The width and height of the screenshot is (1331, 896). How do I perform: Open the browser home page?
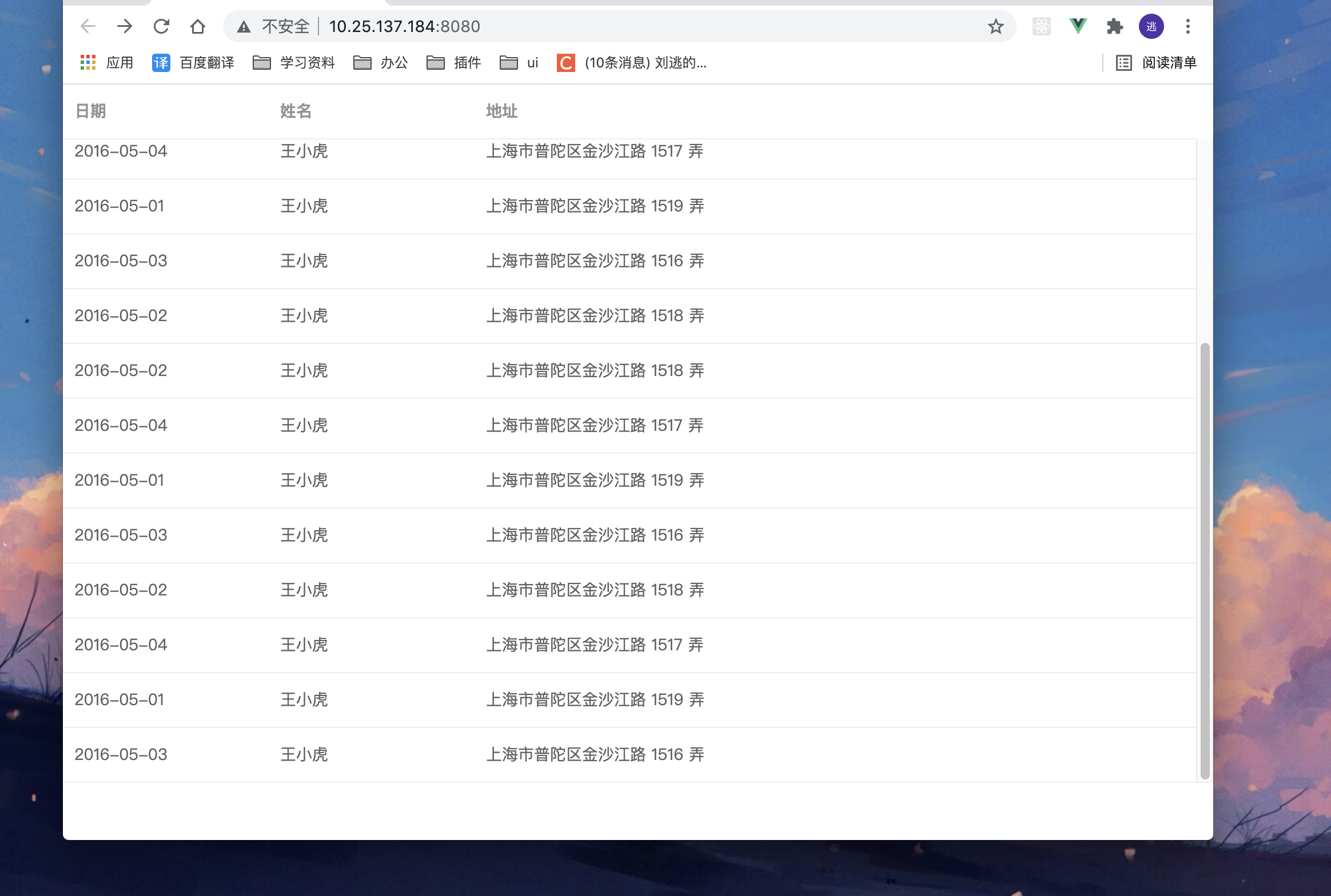pyautogui.click(x=197, y=26)
